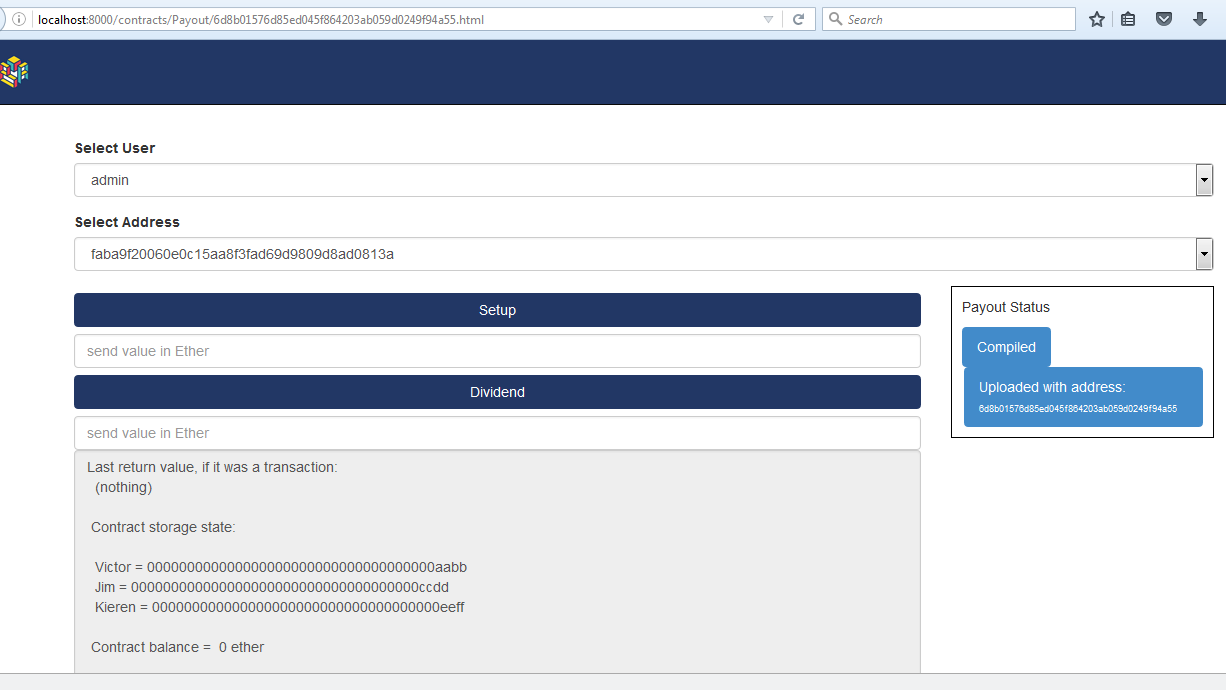1226x690 pixels.
Task: Open bookmarks via the clipboard icon
Action: click(1128, 18)
